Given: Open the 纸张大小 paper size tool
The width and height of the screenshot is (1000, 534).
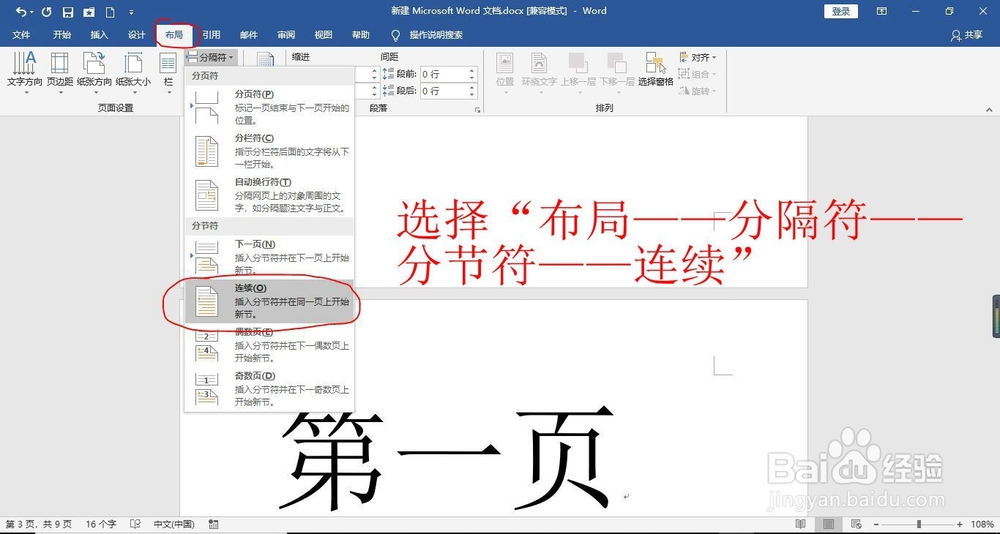Looking at the screenshot, I should point(133,73).
